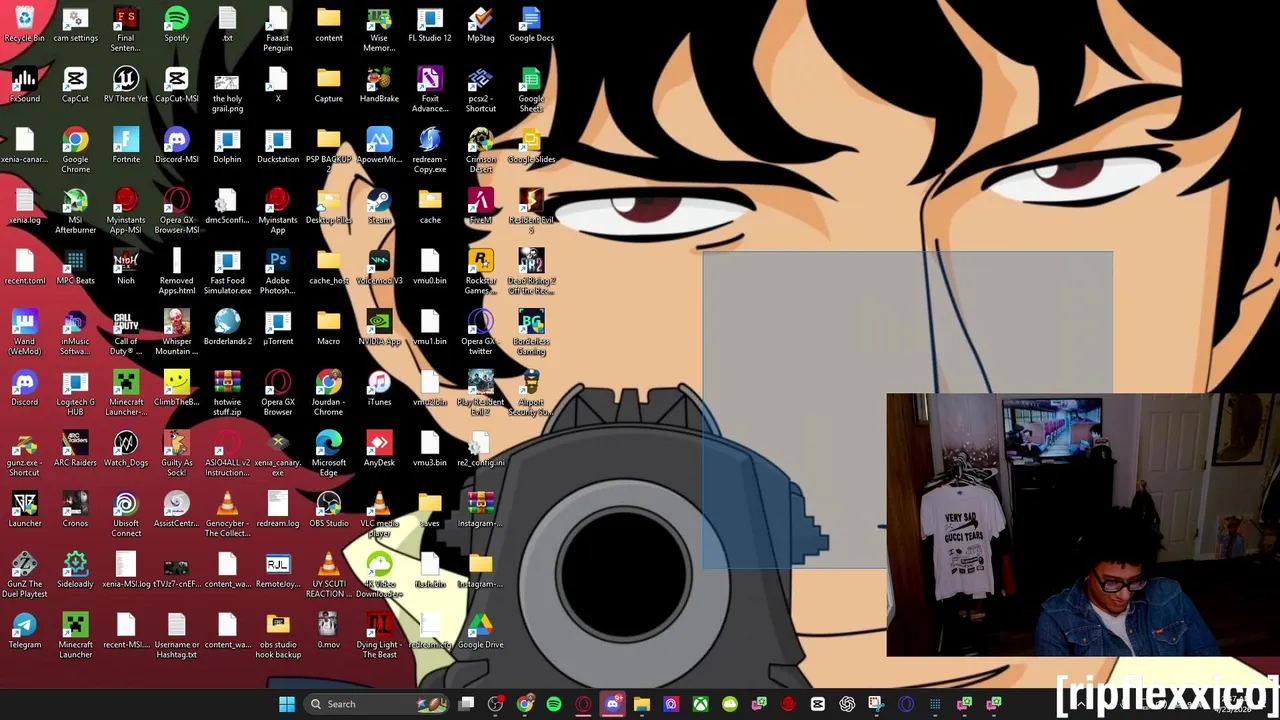Open the Dying Light The Beast shortcut
Image resolution: width=1280 pixels, height=720 pixels.
tap(379, 636)
